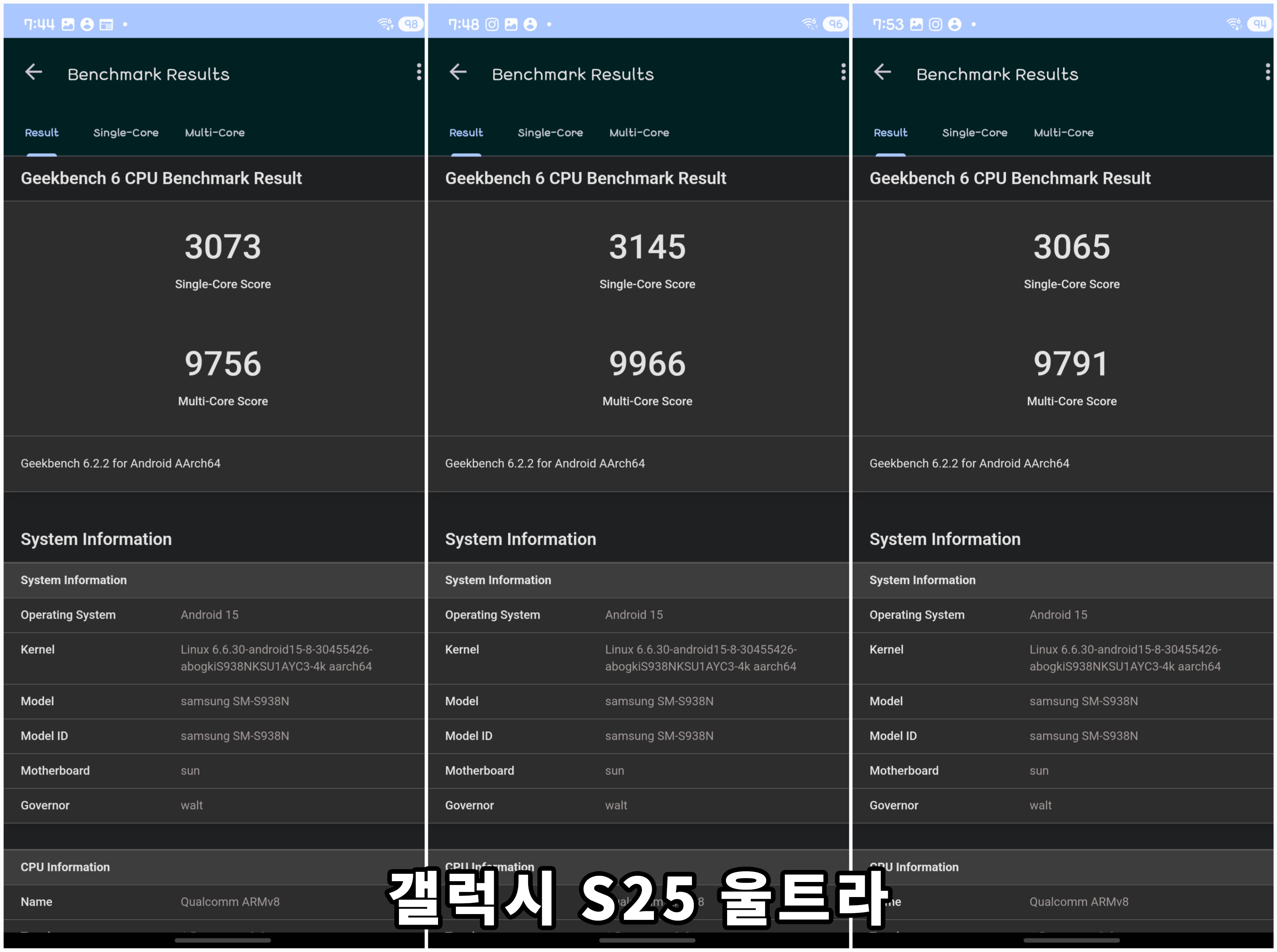The width and height of the screenshot is (1277, 952).
Task: Tap back arrow in left phone screenshot
Action: (34, 72)
